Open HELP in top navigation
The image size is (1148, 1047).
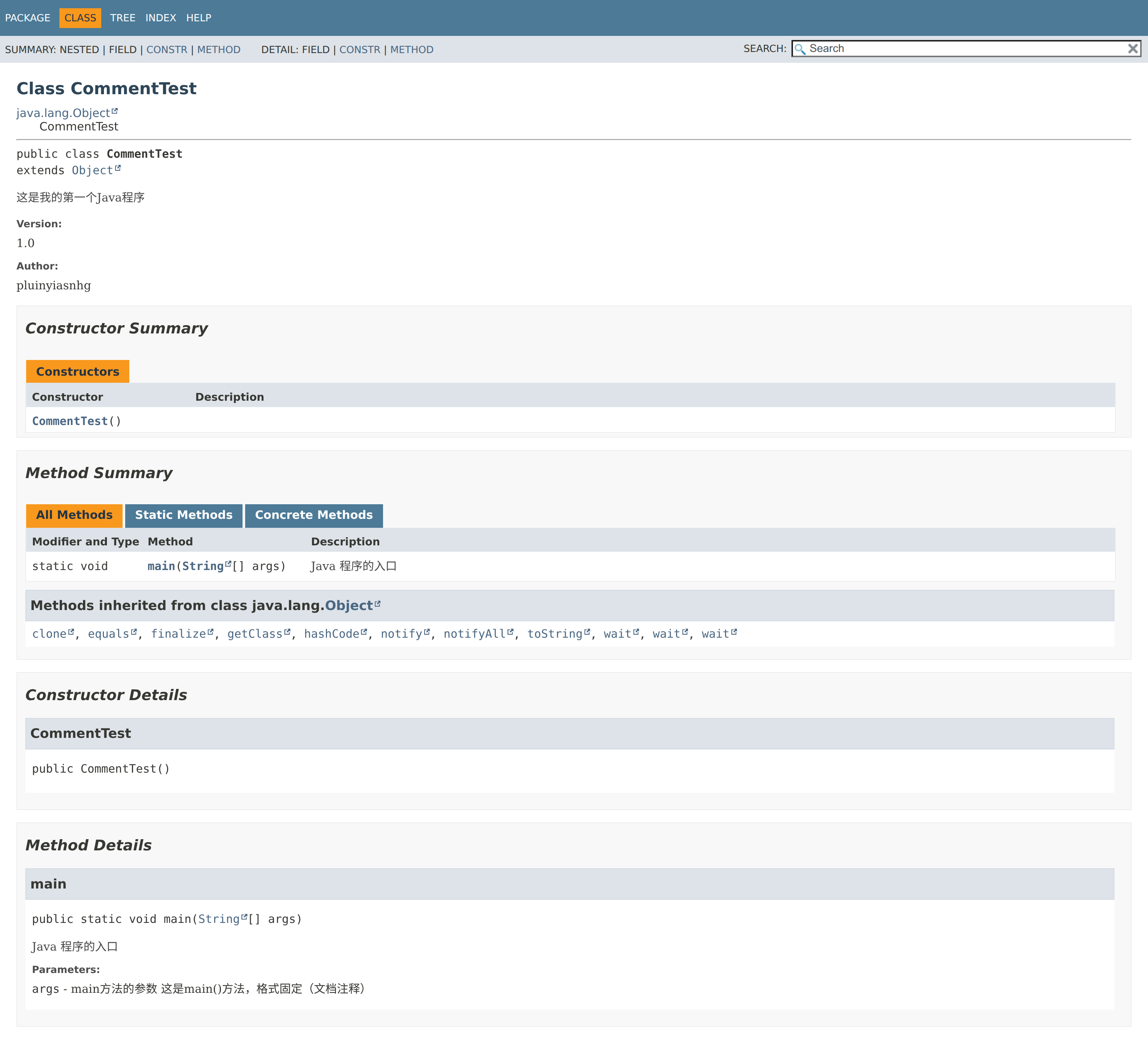coord(199,18)
